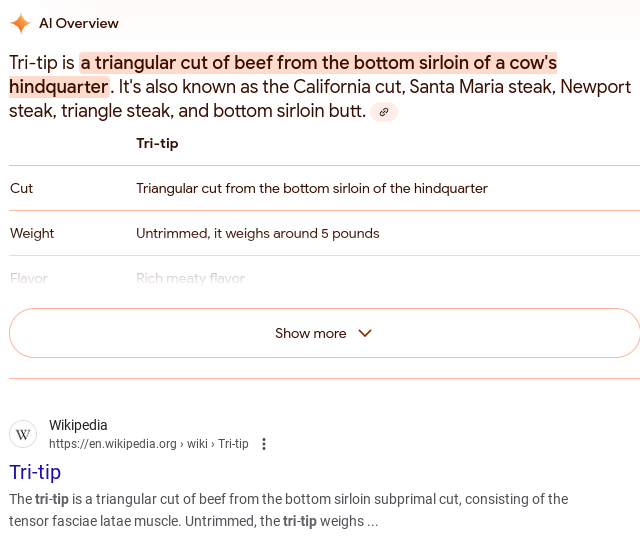Viewport: 640px width, 549px height.
Task: Select the Weight row label
Action: (32, 233)
